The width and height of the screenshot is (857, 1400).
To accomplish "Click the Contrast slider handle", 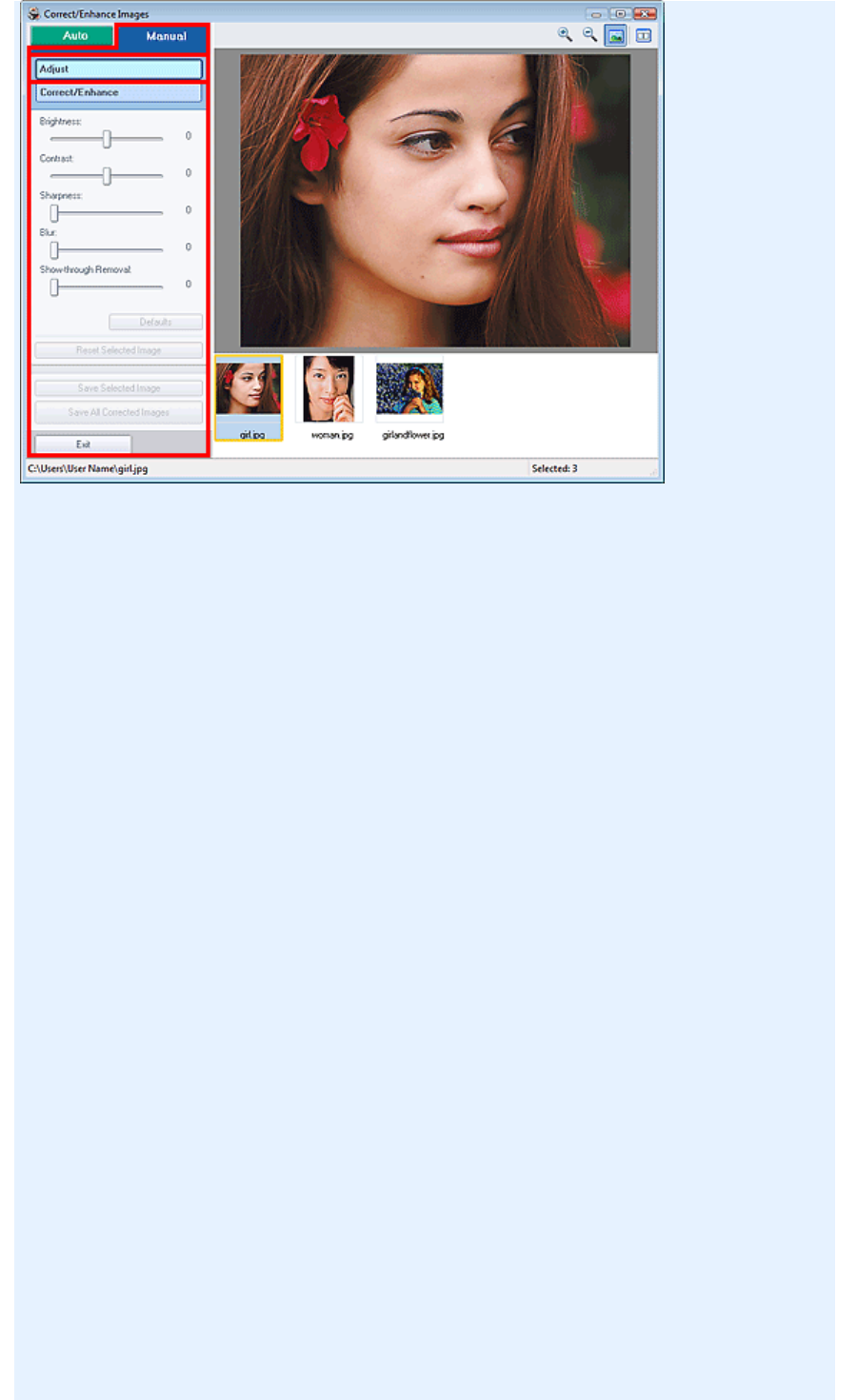I will [107, 176].
